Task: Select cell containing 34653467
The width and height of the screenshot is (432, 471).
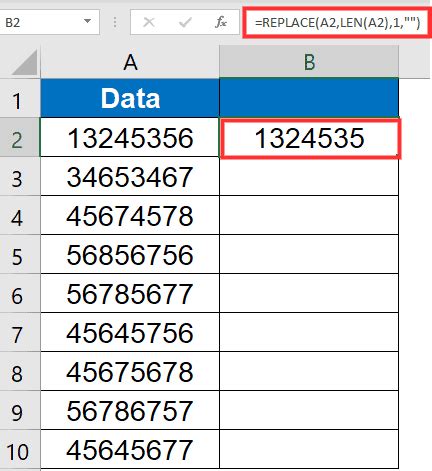Action: pos(130,177)
